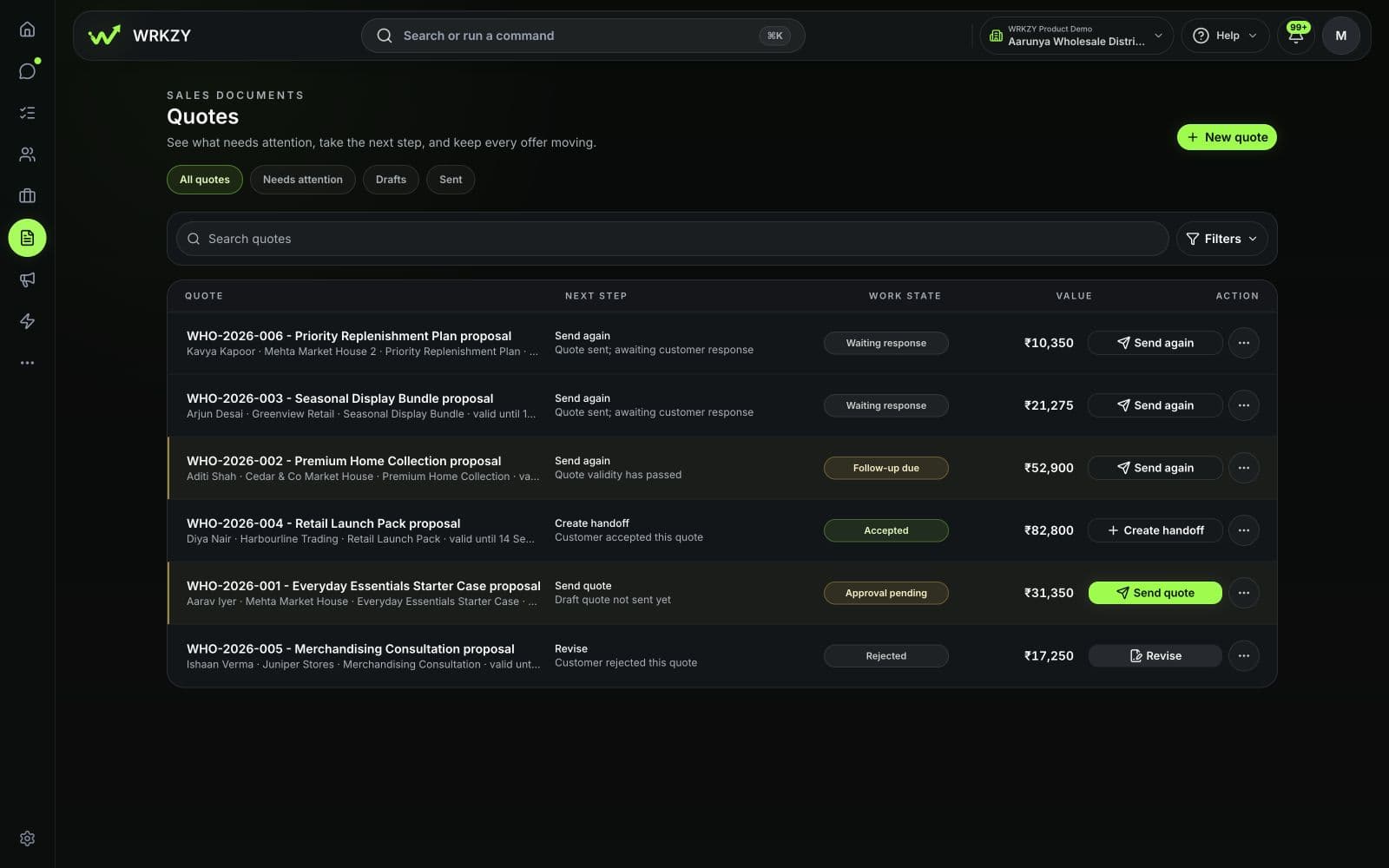The image size is (1389, 868).
Task: Expand the Help dropdown menu
Action: pyautogui.click(x=1225, y=36)
